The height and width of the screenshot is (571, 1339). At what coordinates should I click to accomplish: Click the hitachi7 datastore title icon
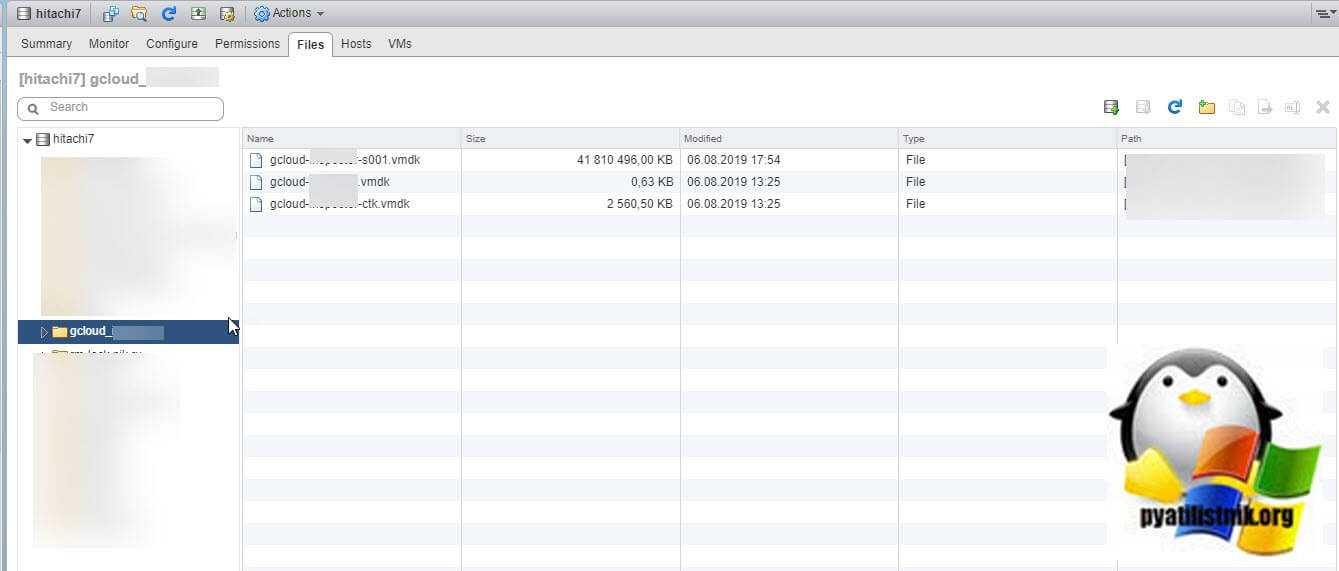24,13
